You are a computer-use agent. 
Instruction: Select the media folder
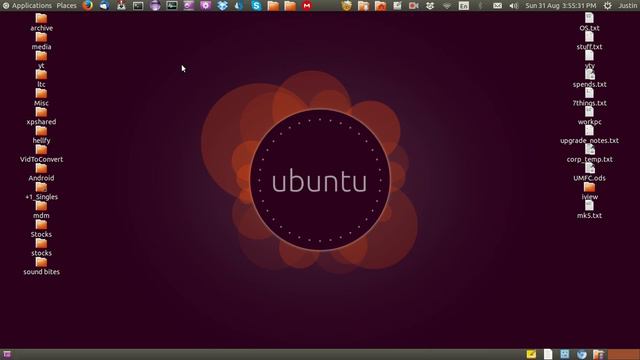(41, 41)
